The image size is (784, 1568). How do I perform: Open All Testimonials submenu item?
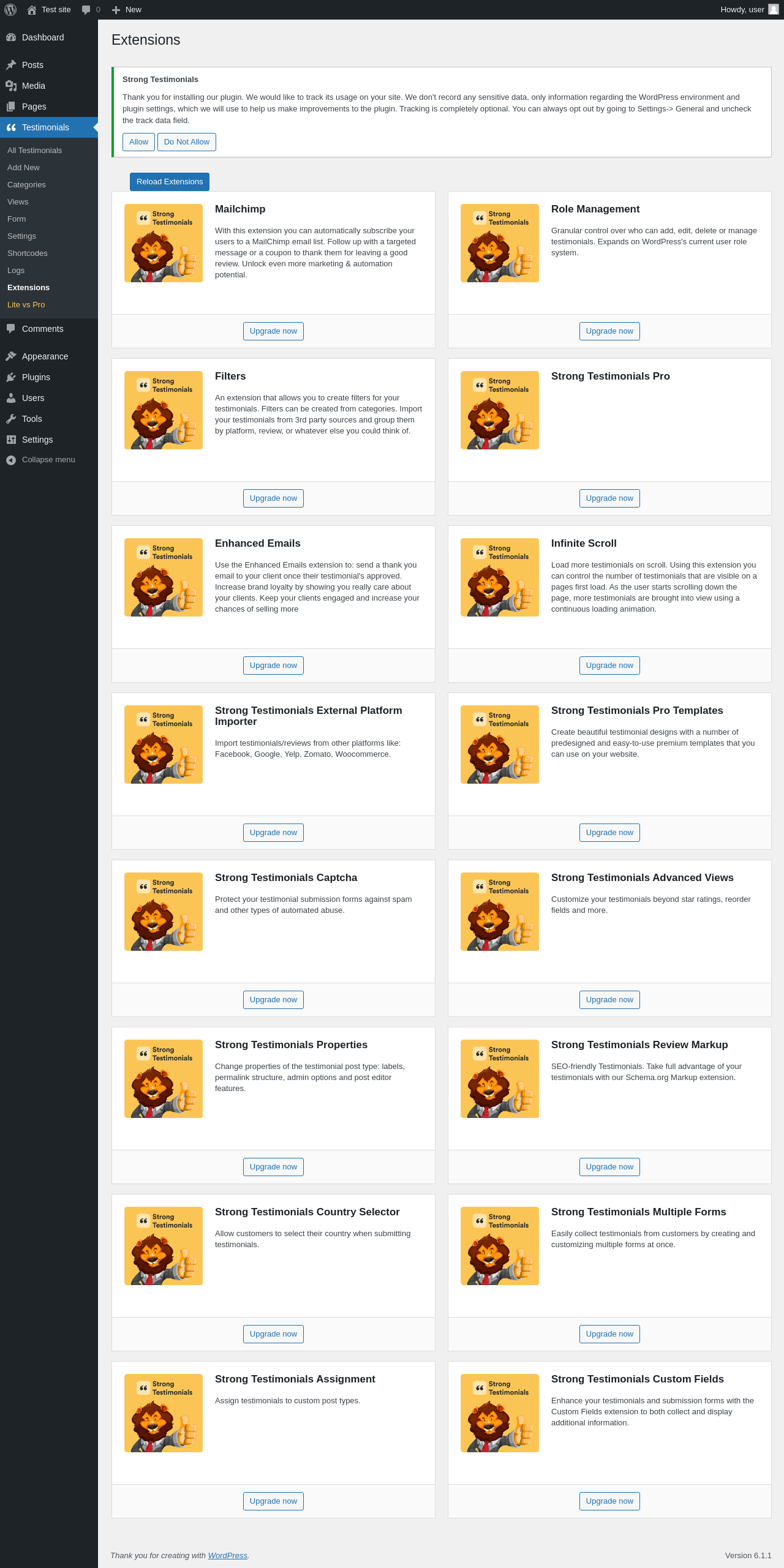pyautogui.click(x=34, y=151)
